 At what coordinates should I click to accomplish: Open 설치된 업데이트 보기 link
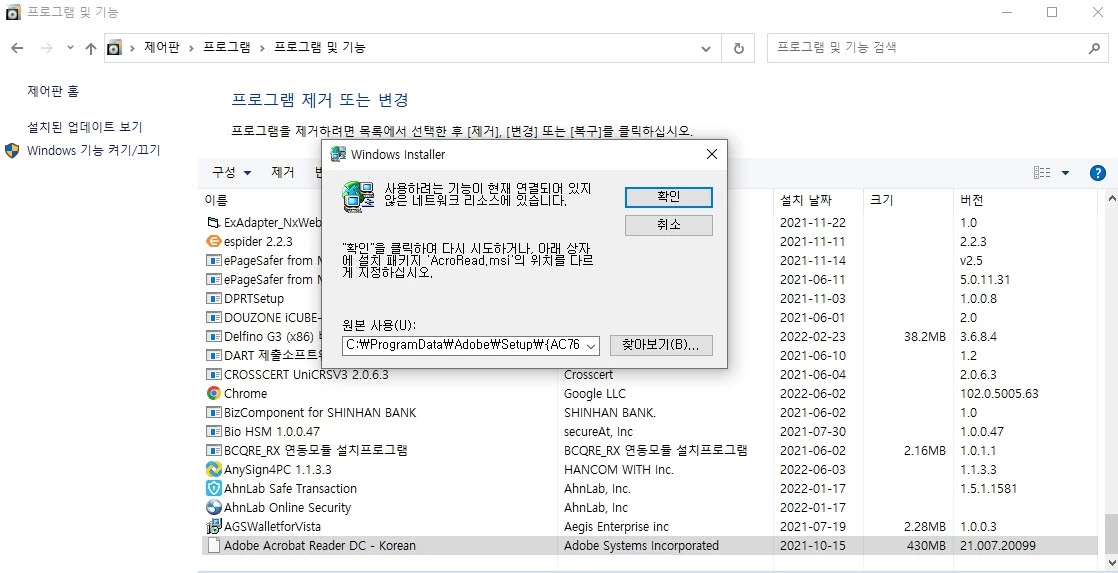[x=85, y=127]
